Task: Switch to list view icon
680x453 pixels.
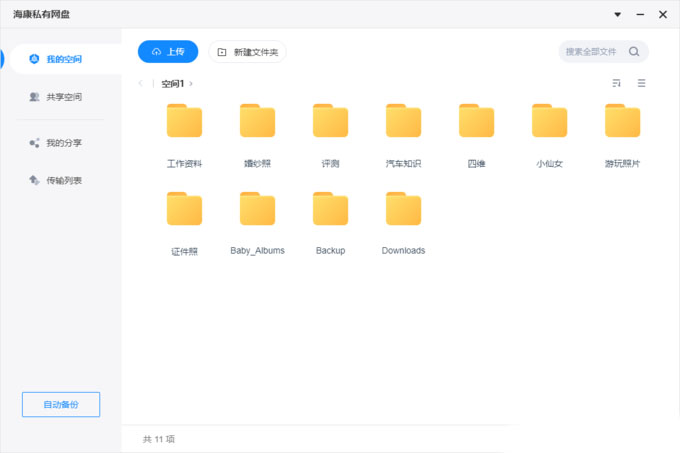Action: [x=641, y=83]
